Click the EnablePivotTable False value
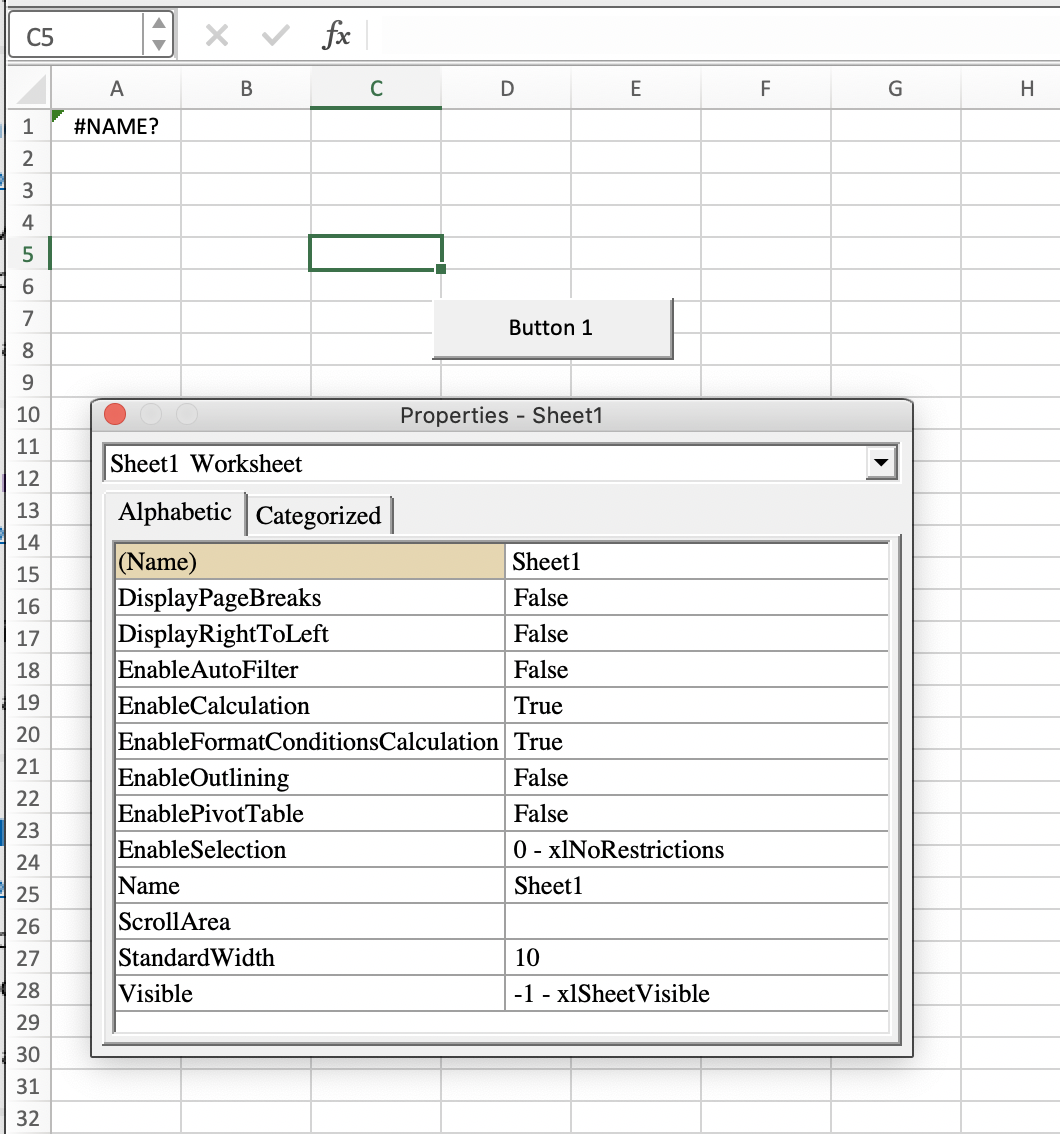The width and height of the screenshot is (1060, 1134). (696, 814)
